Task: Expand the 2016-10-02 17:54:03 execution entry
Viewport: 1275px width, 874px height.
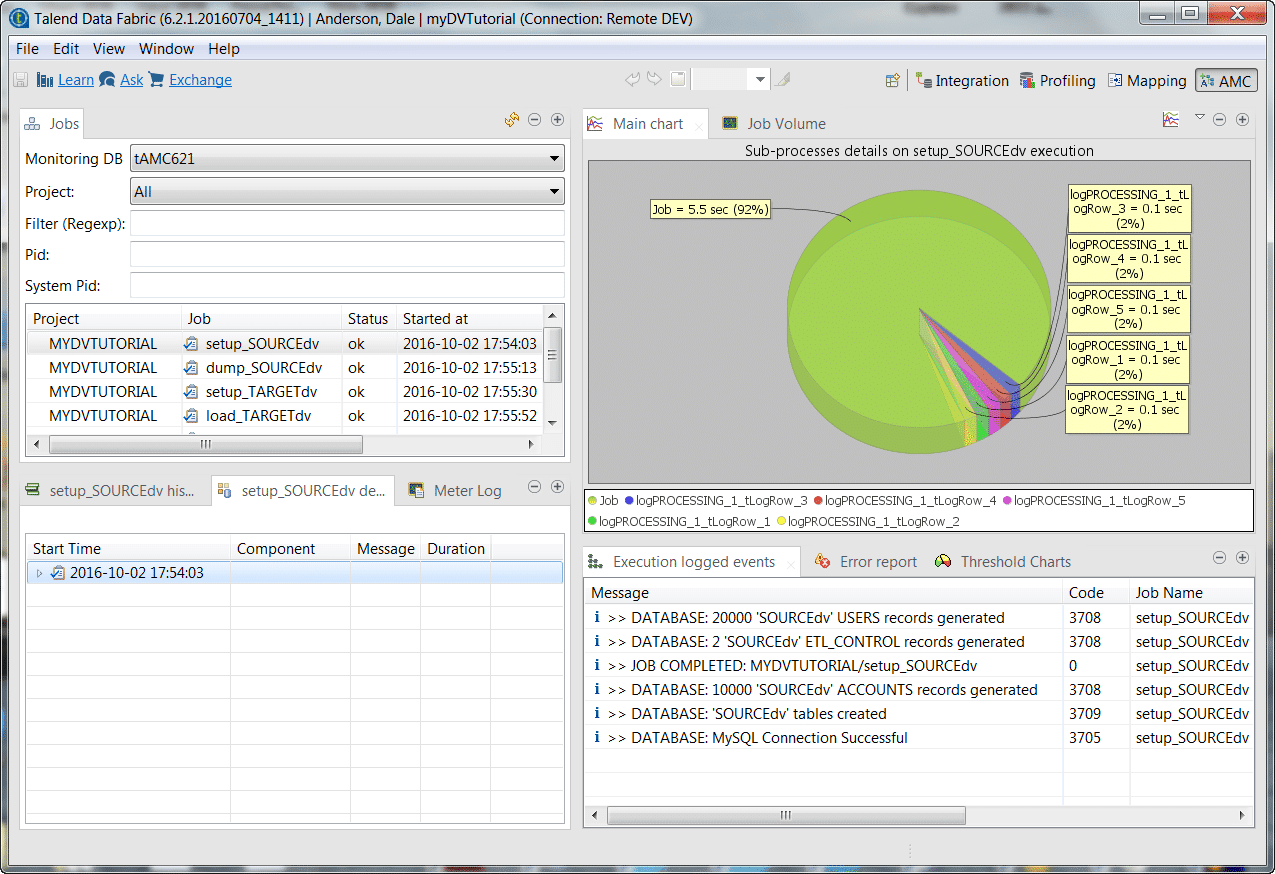Action: click(x=38, y=570)
